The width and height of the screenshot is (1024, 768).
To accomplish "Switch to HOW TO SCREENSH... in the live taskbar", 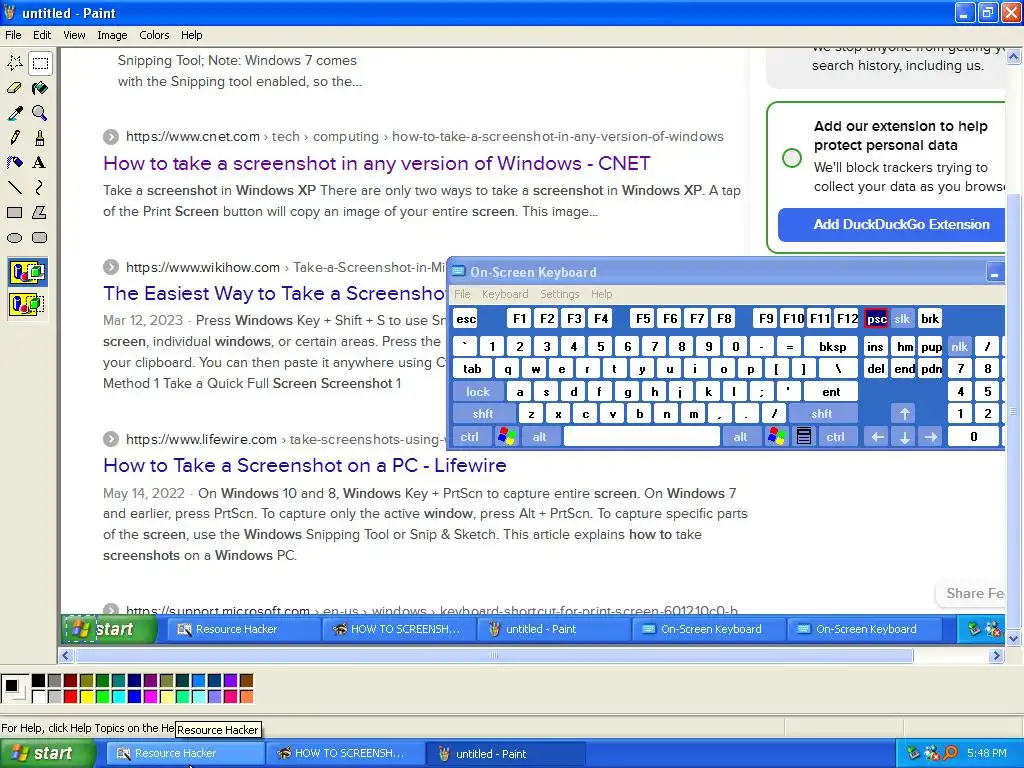I will [x=345, y=754].
